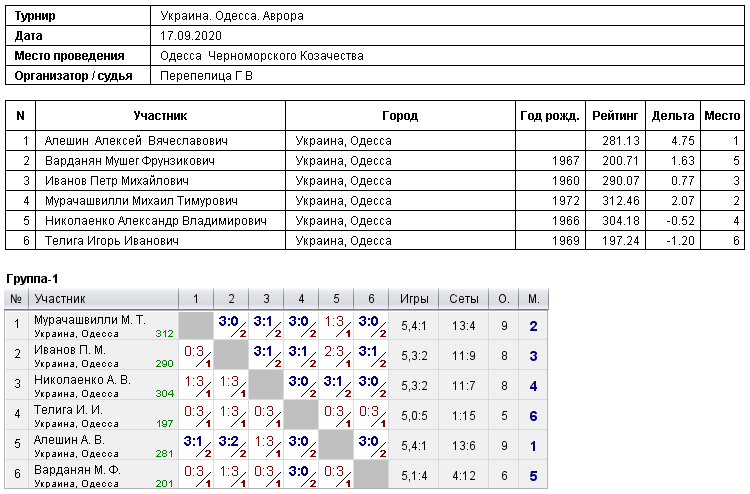Click rating value 200.71
750x494 pixels.
click(x=621, y=161)
